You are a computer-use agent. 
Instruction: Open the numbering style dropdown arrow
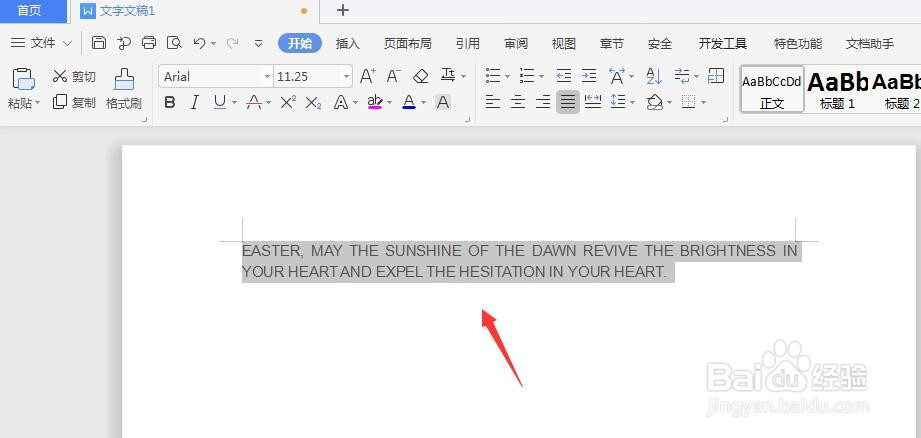click(542, 76)
